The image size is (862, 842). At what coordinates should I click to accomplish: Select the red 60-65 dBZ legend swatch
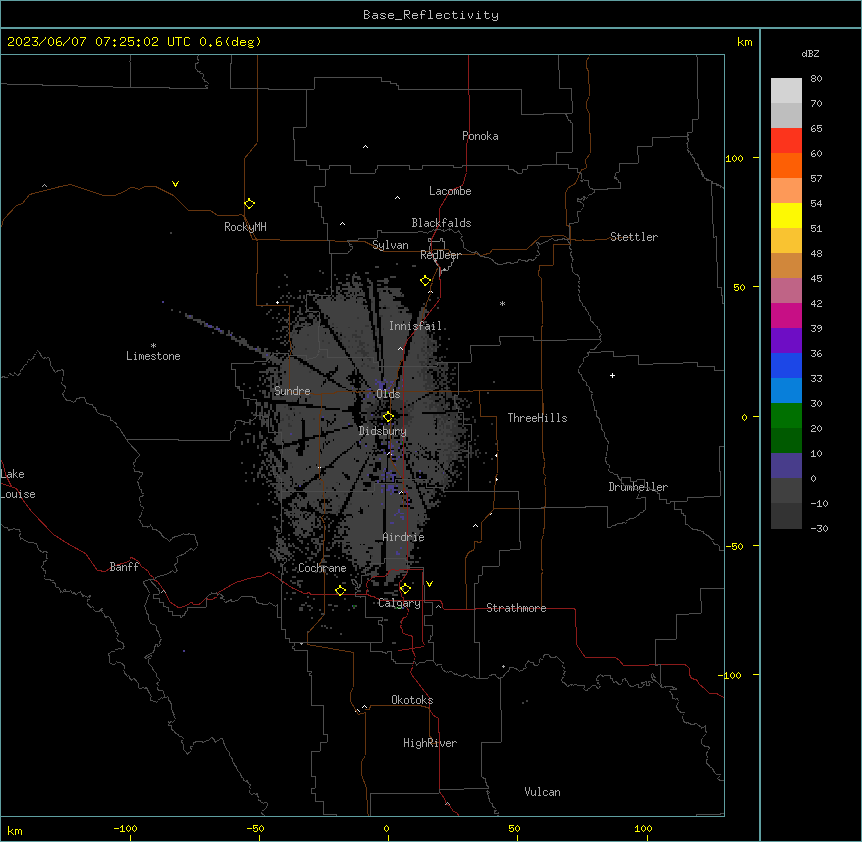tap(786, 141)
